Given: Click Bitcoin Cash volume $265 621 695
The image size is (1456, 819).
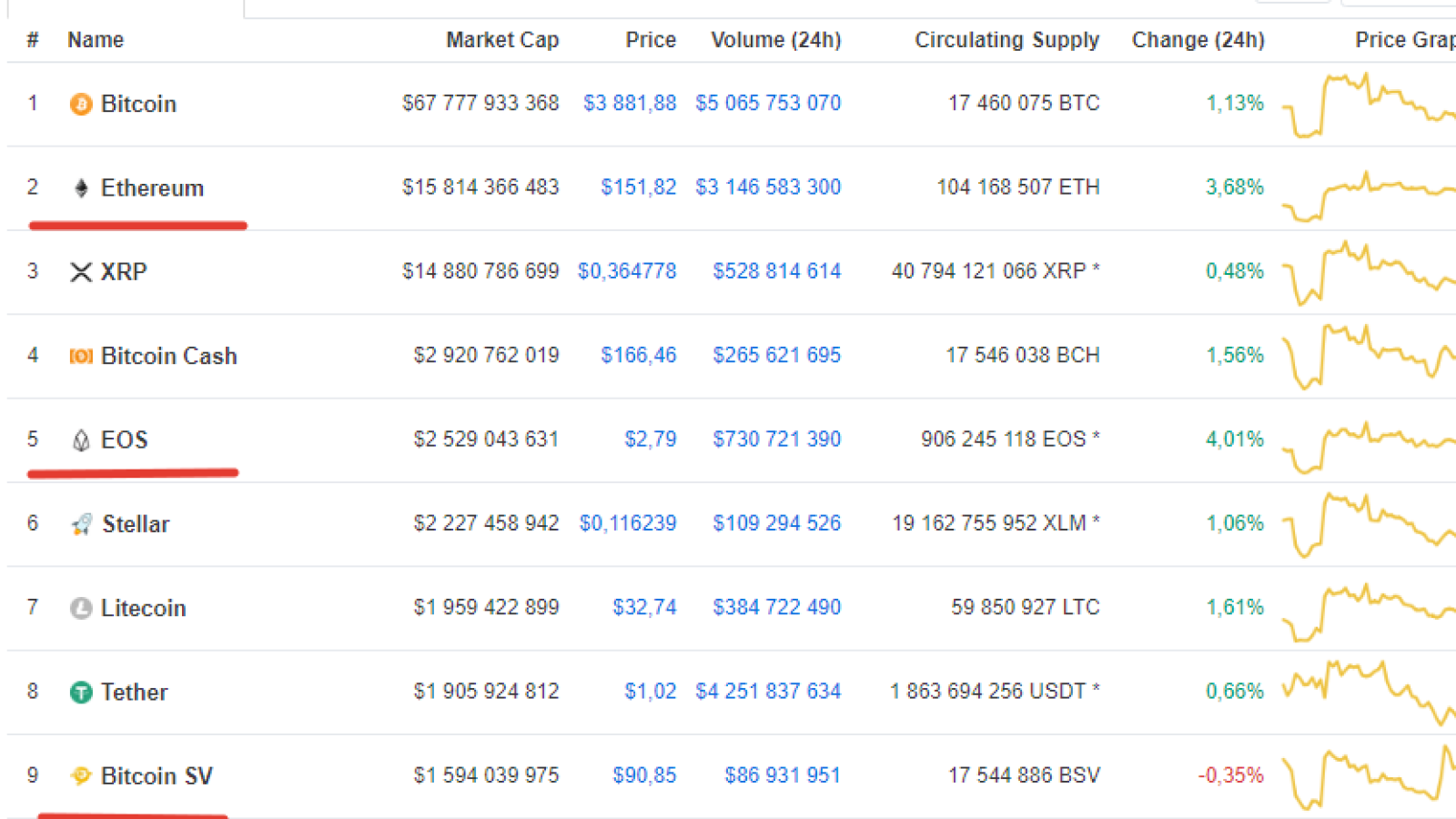Looking at the screenshot, I should click(x=777, y=355).
